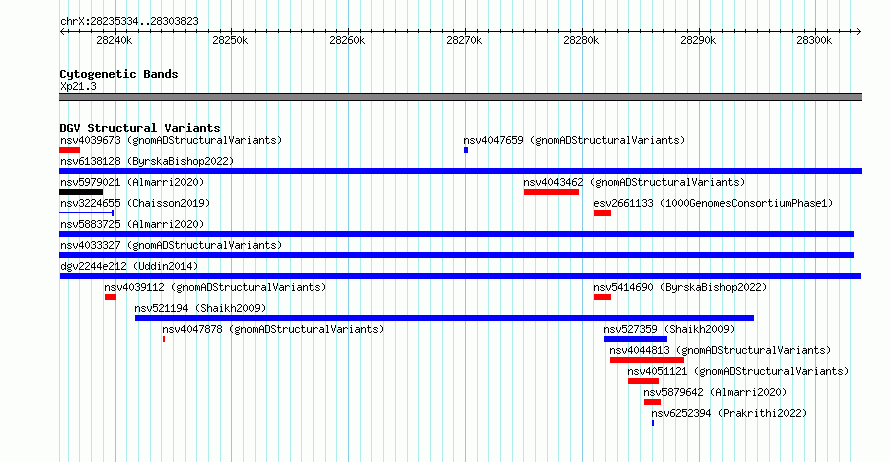Click the blue bar under nsv5883725
Screen dimensions: 890x462
tap(456, 234)
